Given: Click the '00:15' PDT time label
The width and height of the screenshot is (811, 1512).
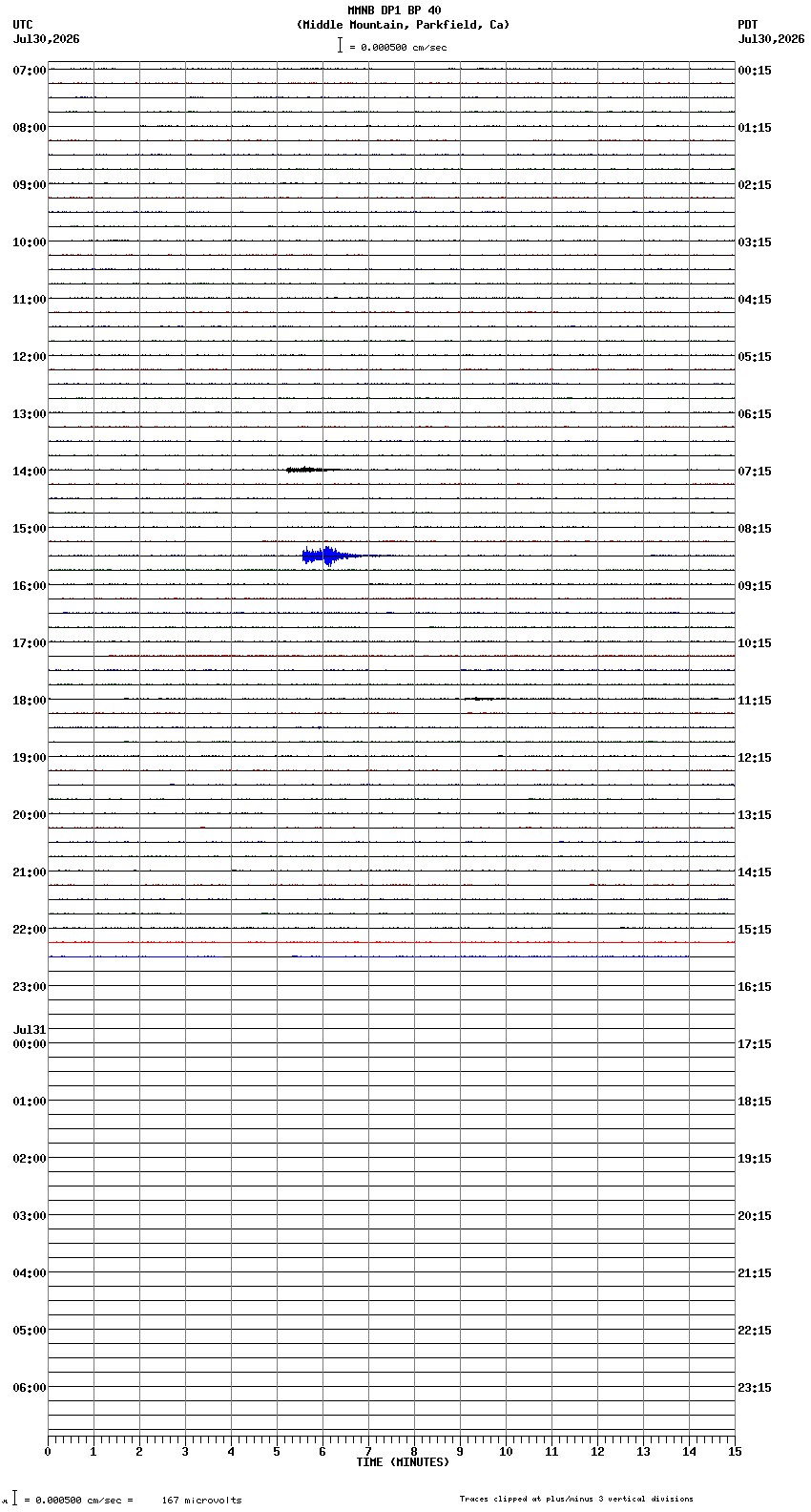Looking at the screenshot, I should [755, 71].
